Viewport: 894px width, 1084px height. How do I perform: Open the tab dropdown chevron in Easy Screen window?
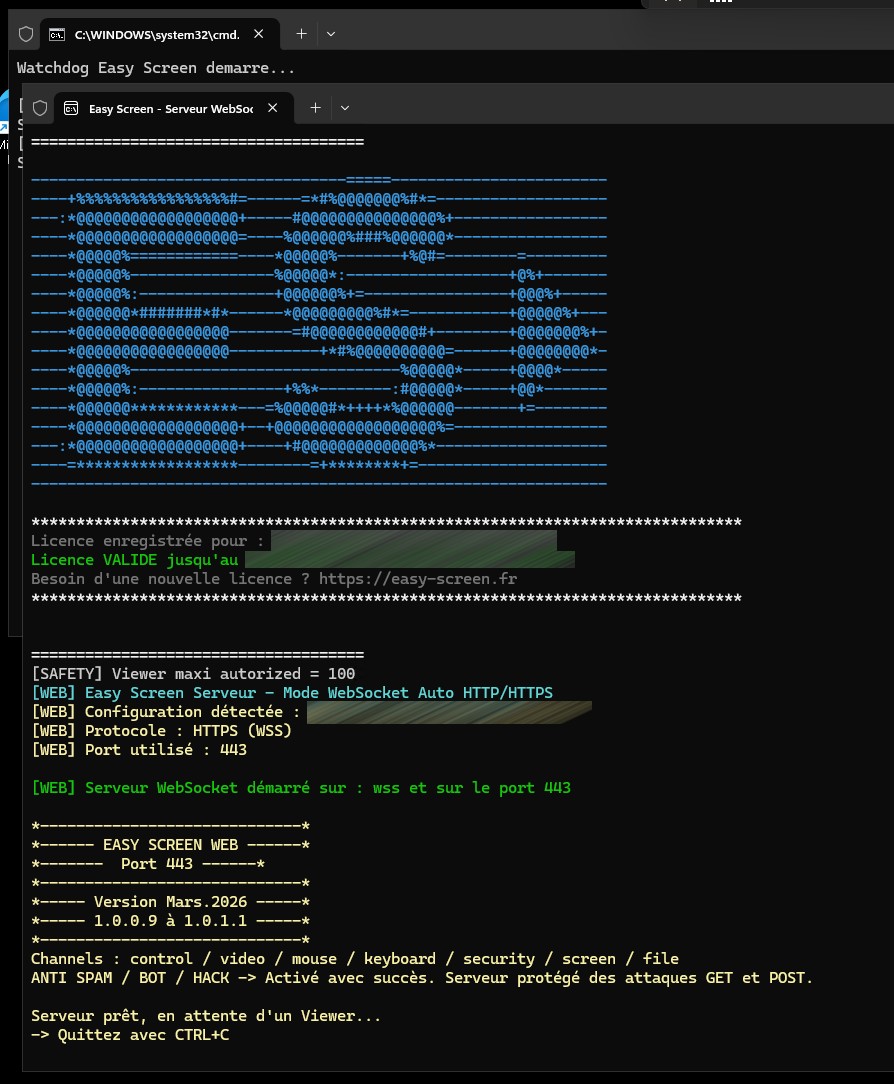345,108
